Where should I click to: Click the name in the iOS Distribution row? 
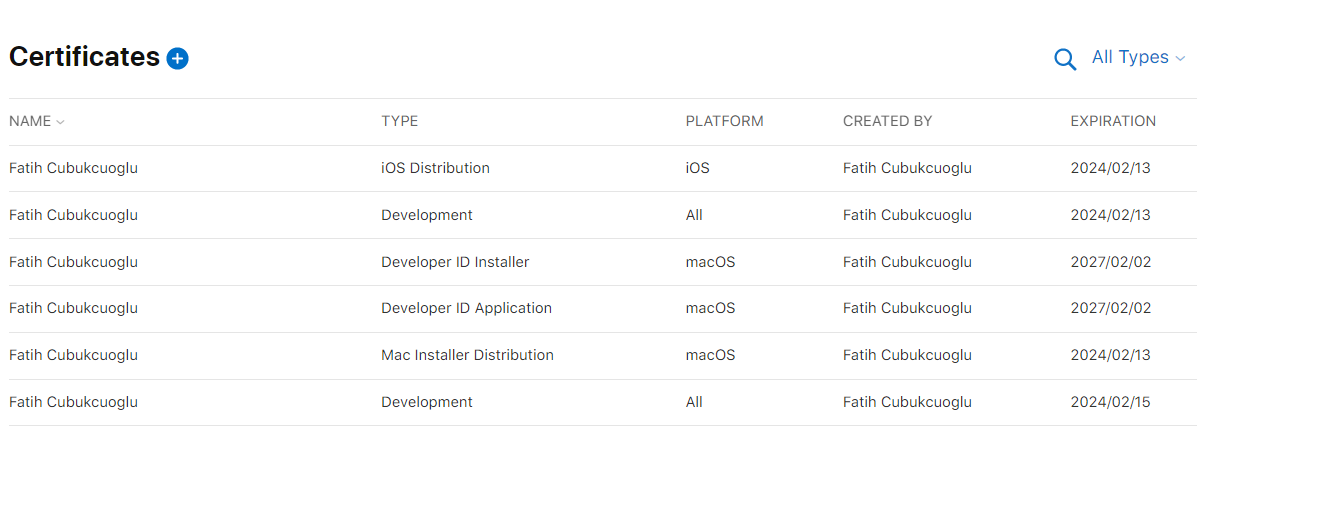point(73,168)
